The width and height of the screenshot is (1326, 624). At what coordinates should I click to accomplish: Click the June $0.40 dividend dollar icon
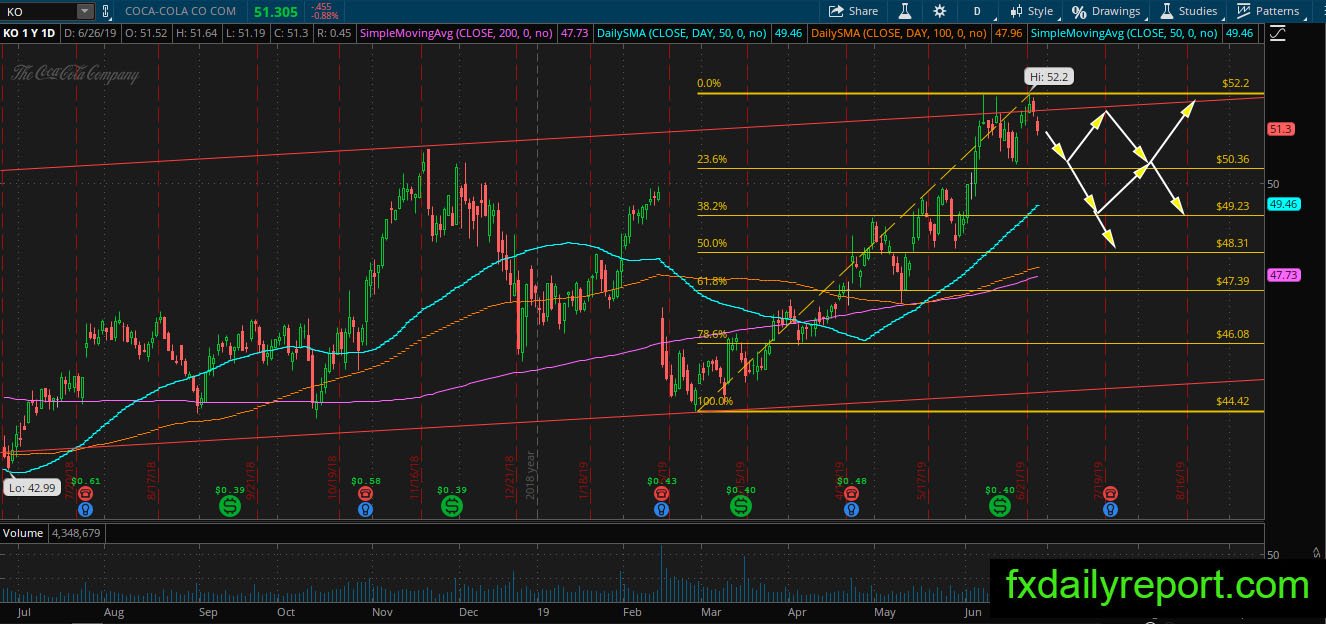pos(1000,507)
